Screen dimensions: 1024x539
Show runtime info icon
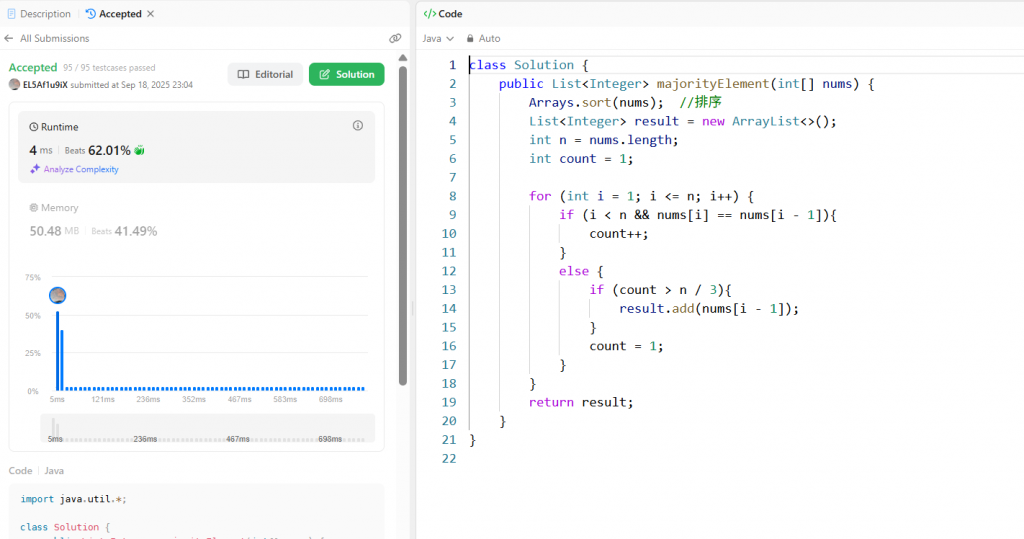click(358, 125)
